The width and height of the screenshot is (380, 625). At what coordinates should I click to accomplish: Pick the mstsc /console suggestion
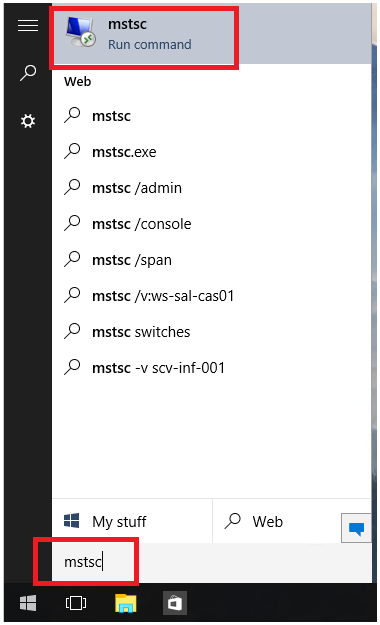[211, 224]
